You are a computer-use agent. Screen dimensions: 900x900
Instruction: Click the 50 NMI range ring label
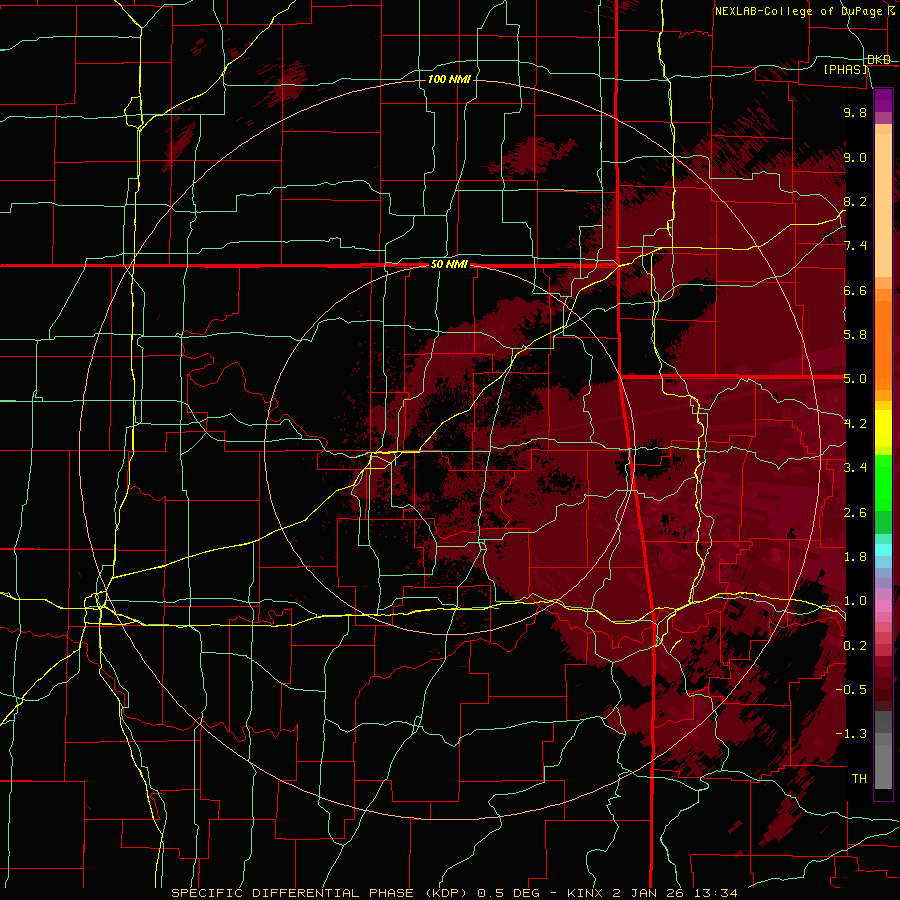pos(449,264)
